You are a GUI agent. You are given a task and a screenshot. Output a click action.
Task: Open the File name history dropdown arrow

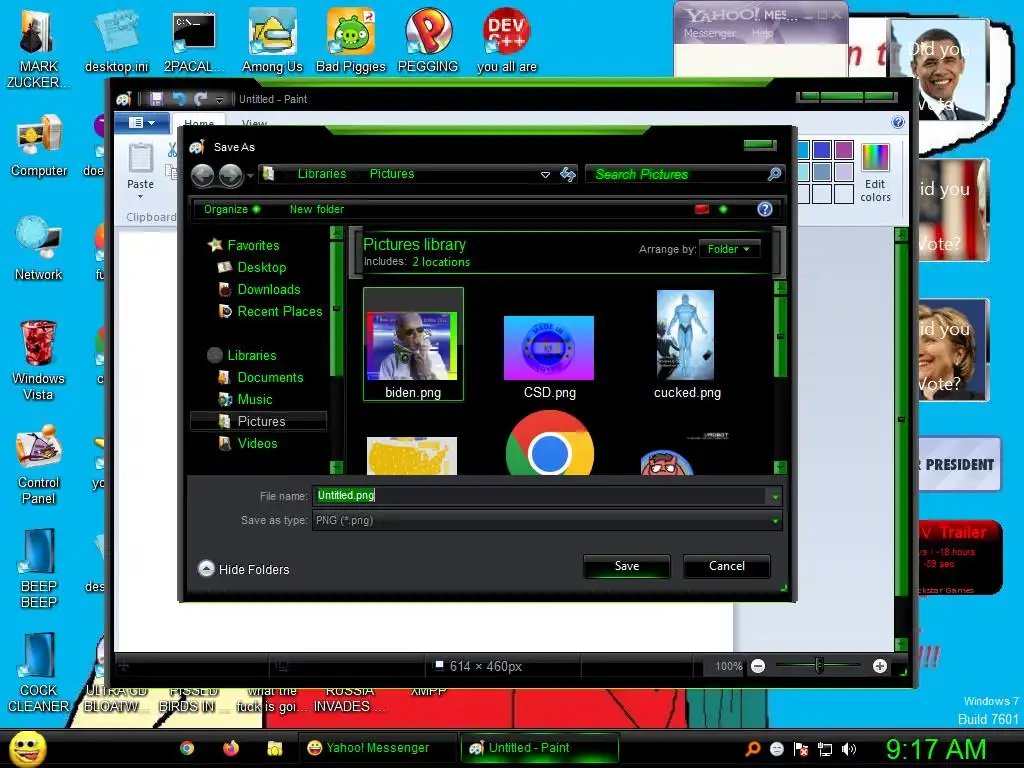[x=775, y=496]
